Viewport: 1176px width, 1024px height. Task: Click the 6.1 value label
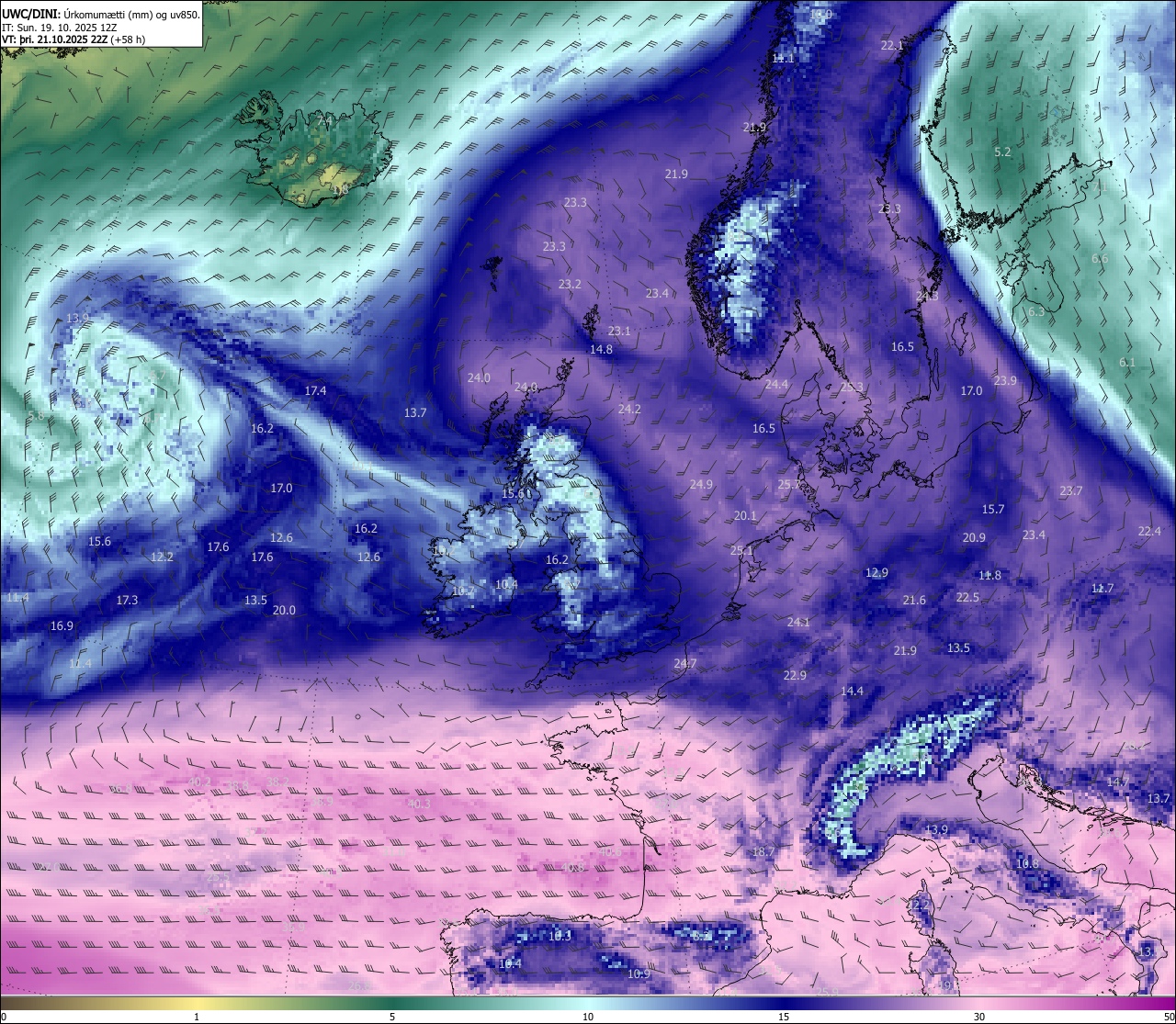point(1127,363)
